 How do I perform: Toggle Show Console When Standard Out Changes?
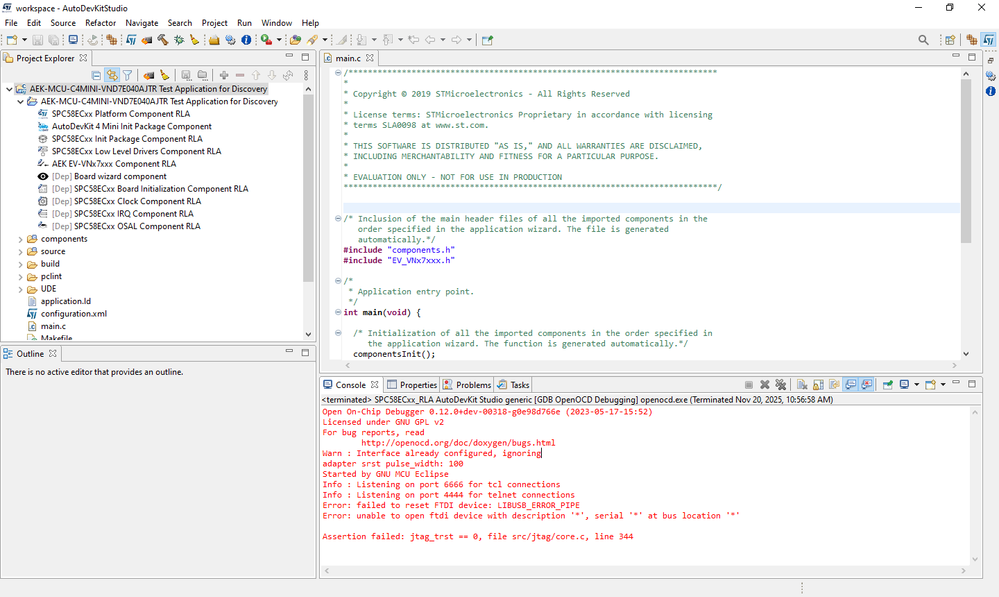click(x=850, y=385)
